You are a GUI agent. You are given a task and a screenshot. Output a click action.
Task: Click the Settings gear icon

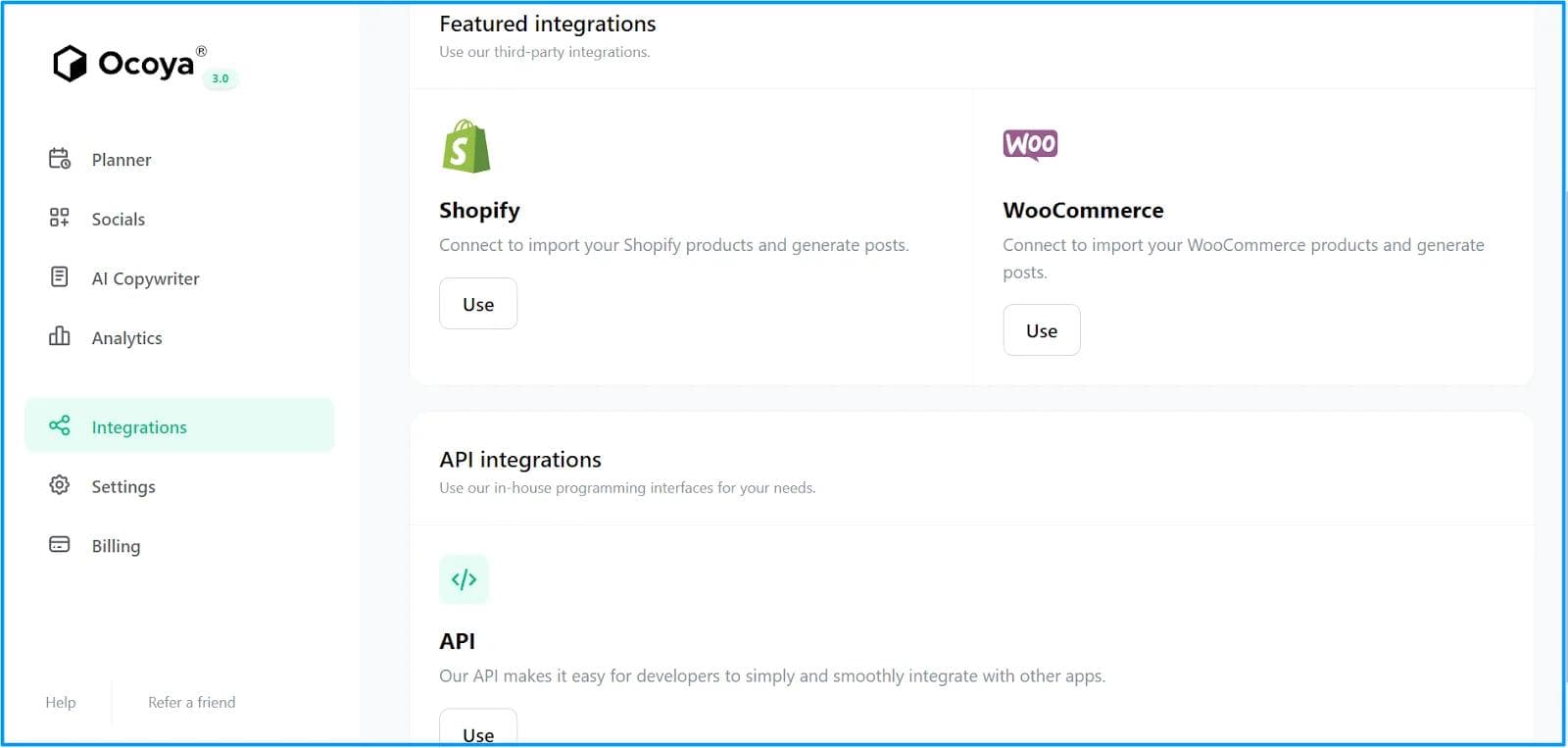click(60, 485)
